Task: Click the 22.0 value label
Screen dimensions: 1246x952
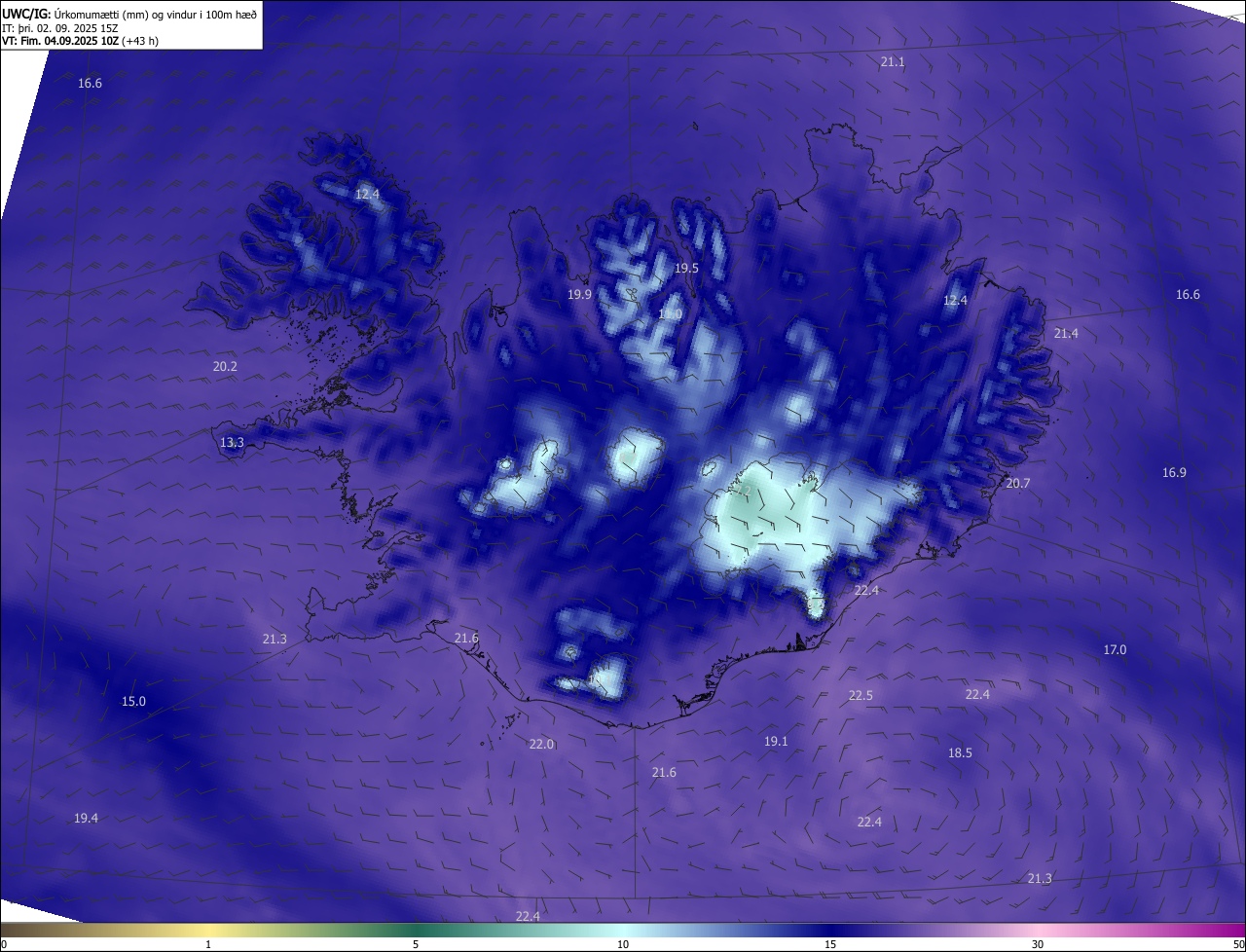Action: pos(541,744)
